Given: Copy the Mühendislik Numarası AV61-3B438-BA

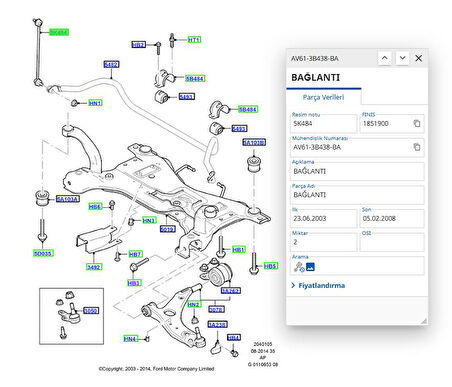Looking at the screenshot, I should tap(417, 147).
